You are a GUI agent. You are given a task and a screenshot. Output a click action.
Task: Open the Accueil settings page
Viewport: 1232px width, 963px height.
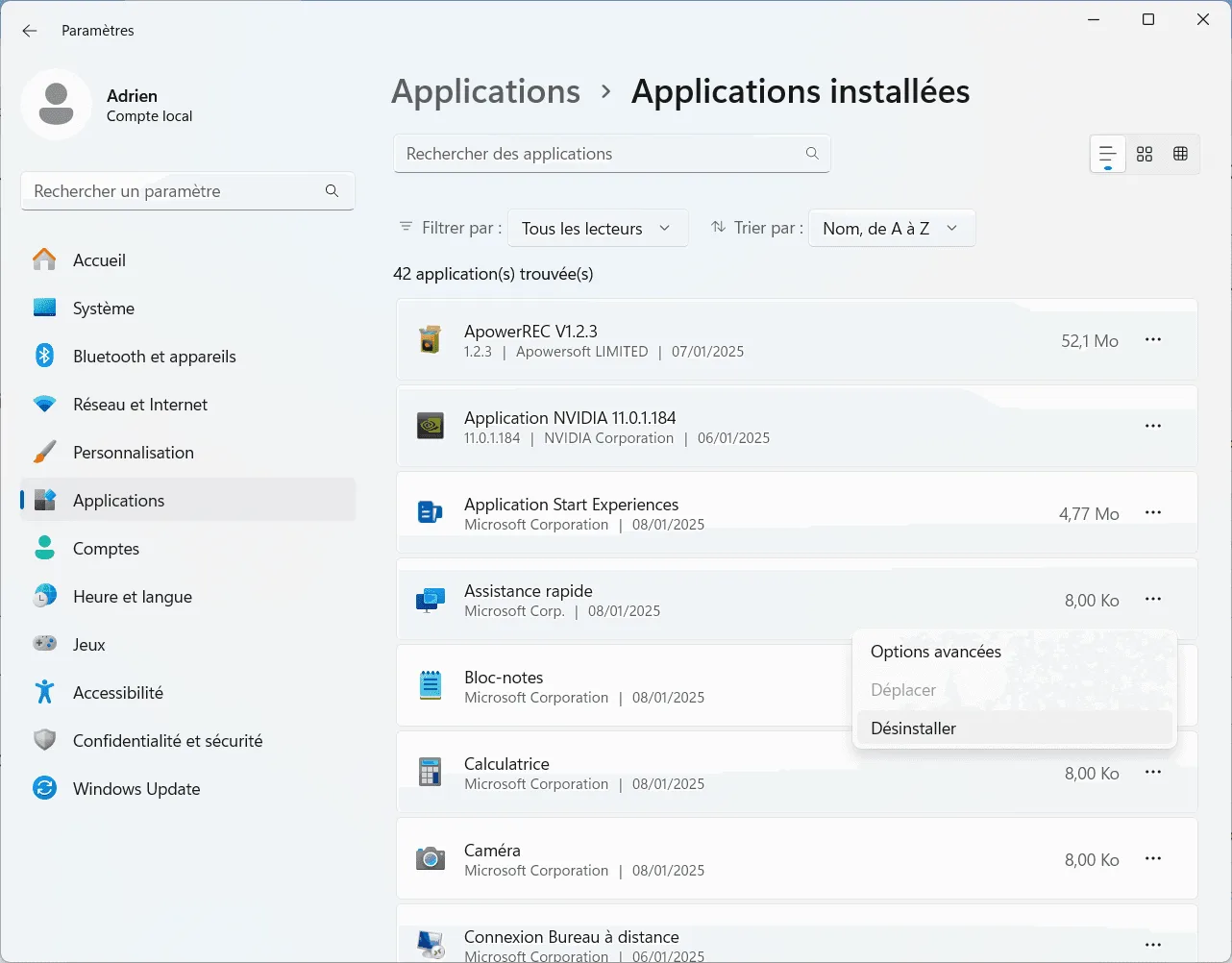188,259
